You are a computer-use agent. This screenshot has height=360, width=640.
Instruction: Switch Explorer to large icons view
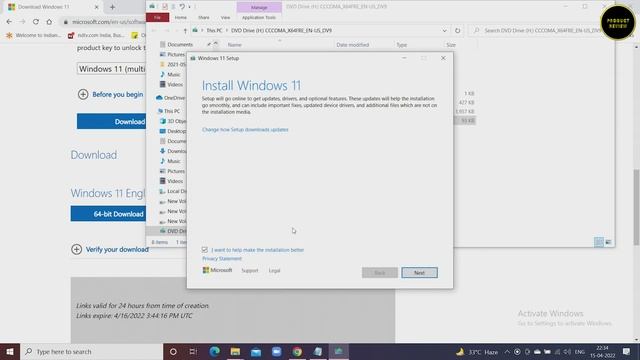click(x=608, y=242)
